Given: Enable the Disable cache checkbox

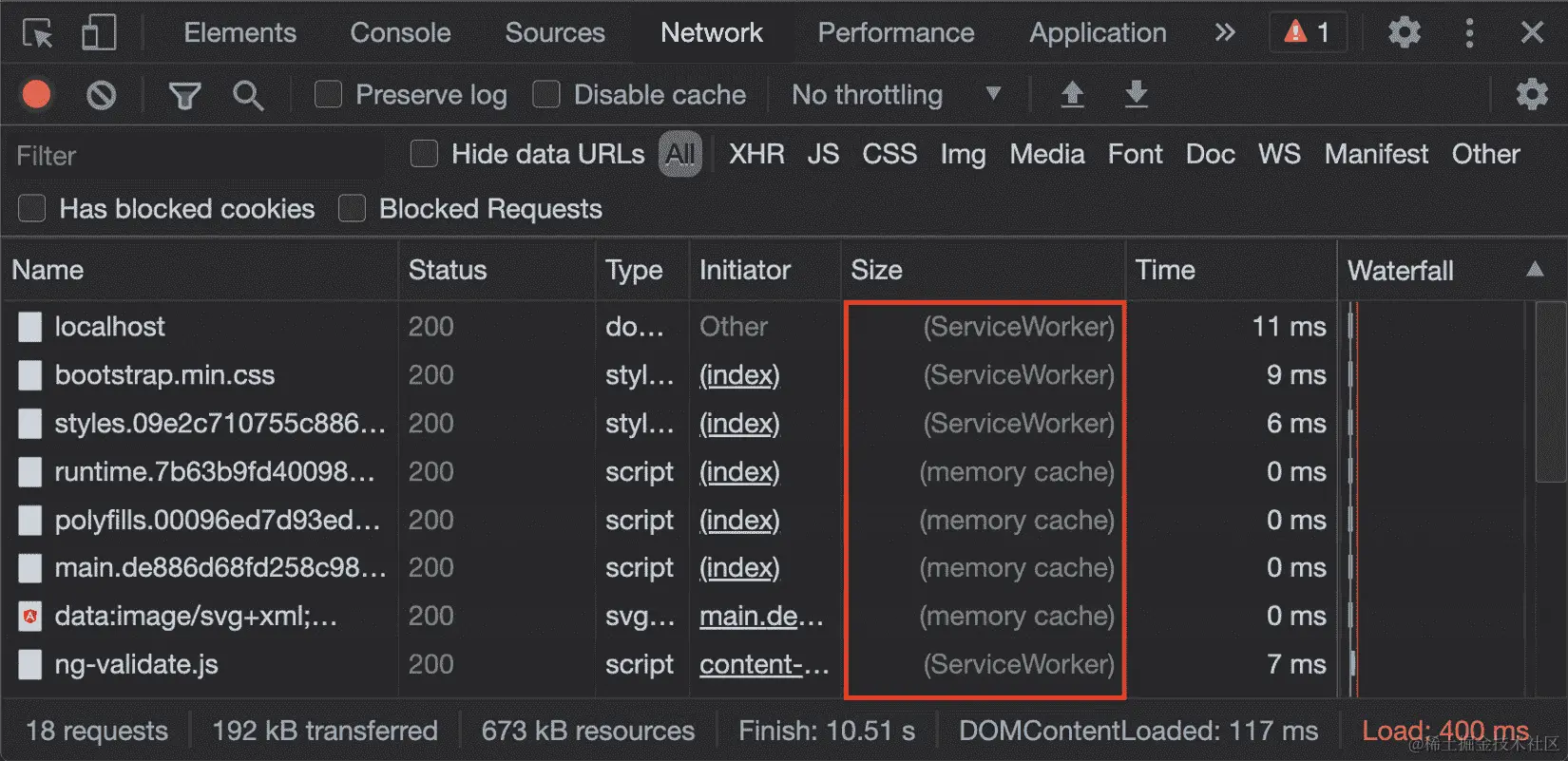Looking at the screenshot, I should click(545, 94).
